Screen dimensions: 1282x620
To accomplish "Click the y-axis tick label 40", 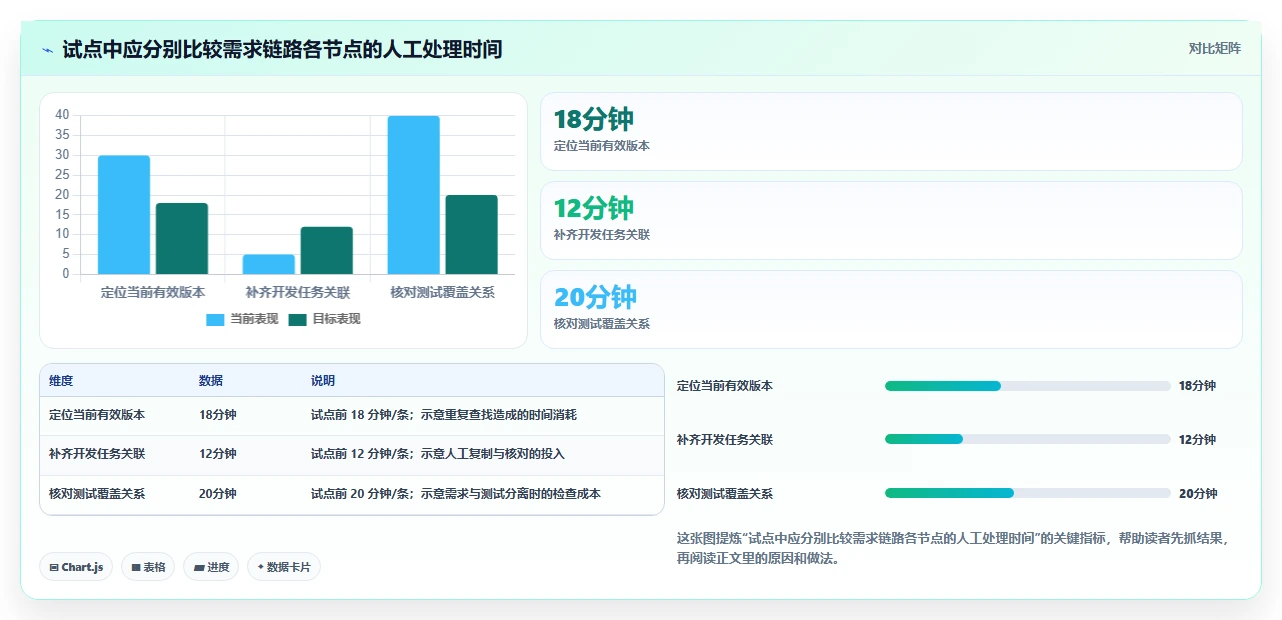I will pos(62,115).
